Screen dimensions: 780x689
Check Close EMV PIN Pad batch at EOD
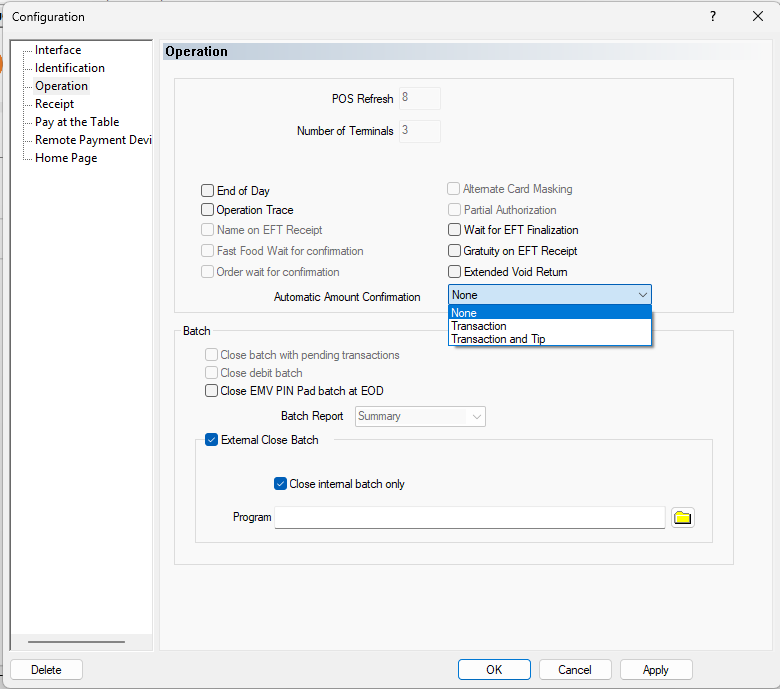(x=212, y=391)
